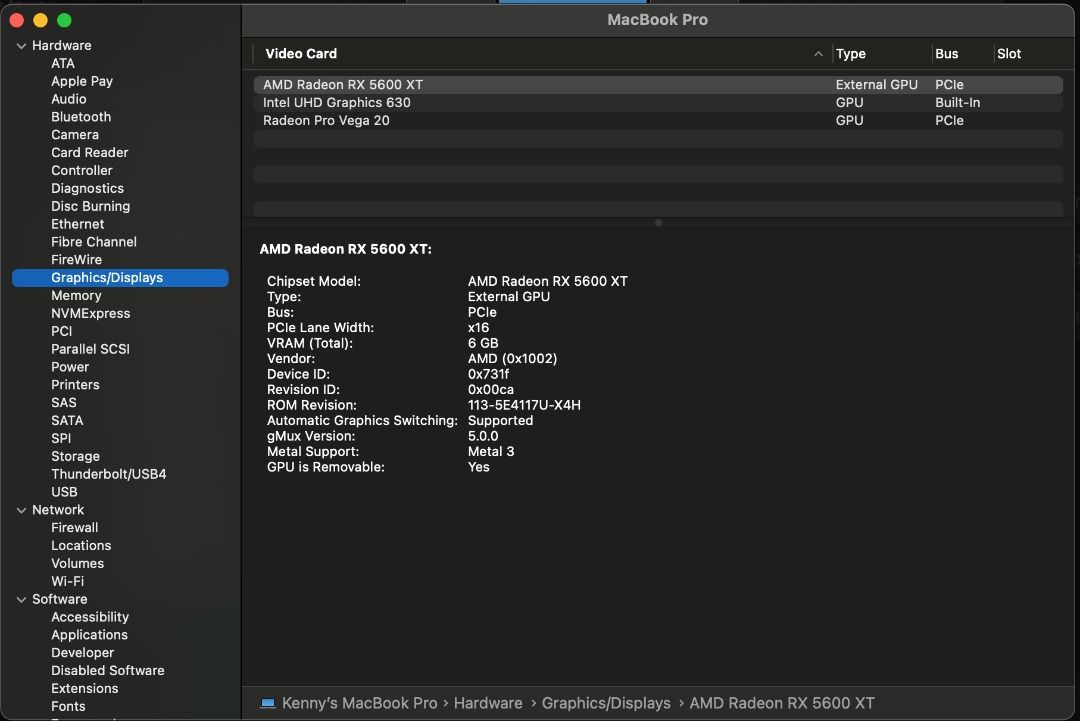Viewport: 1080px width, 721px height.
Task: Click the yellow minimize window button
Action: coord(41,20)
